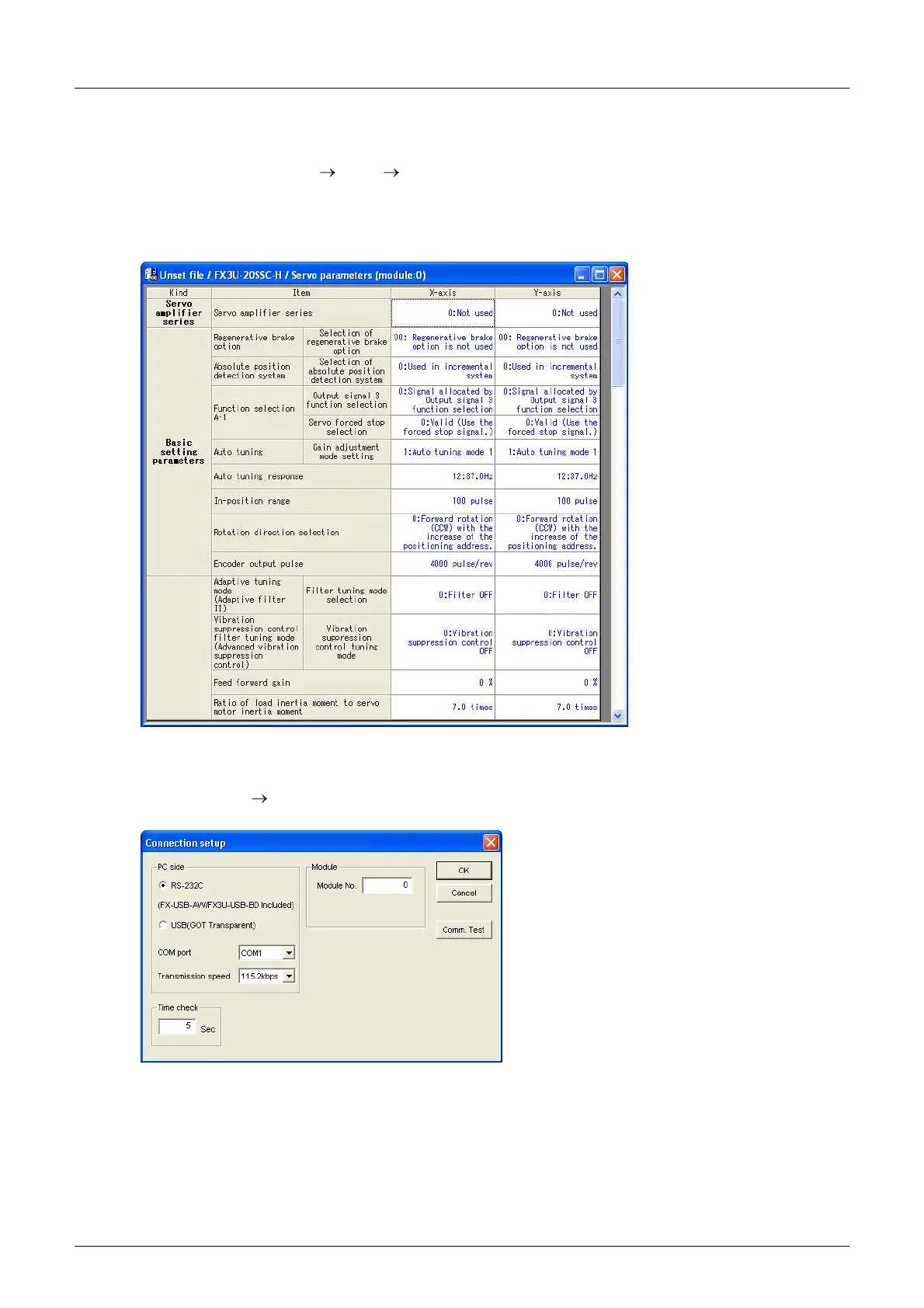Viewport: 924px width, 1308px height.
Task: Select X-axis Auto tuning response 12:37.0Hz
Action: pos(443,477)
